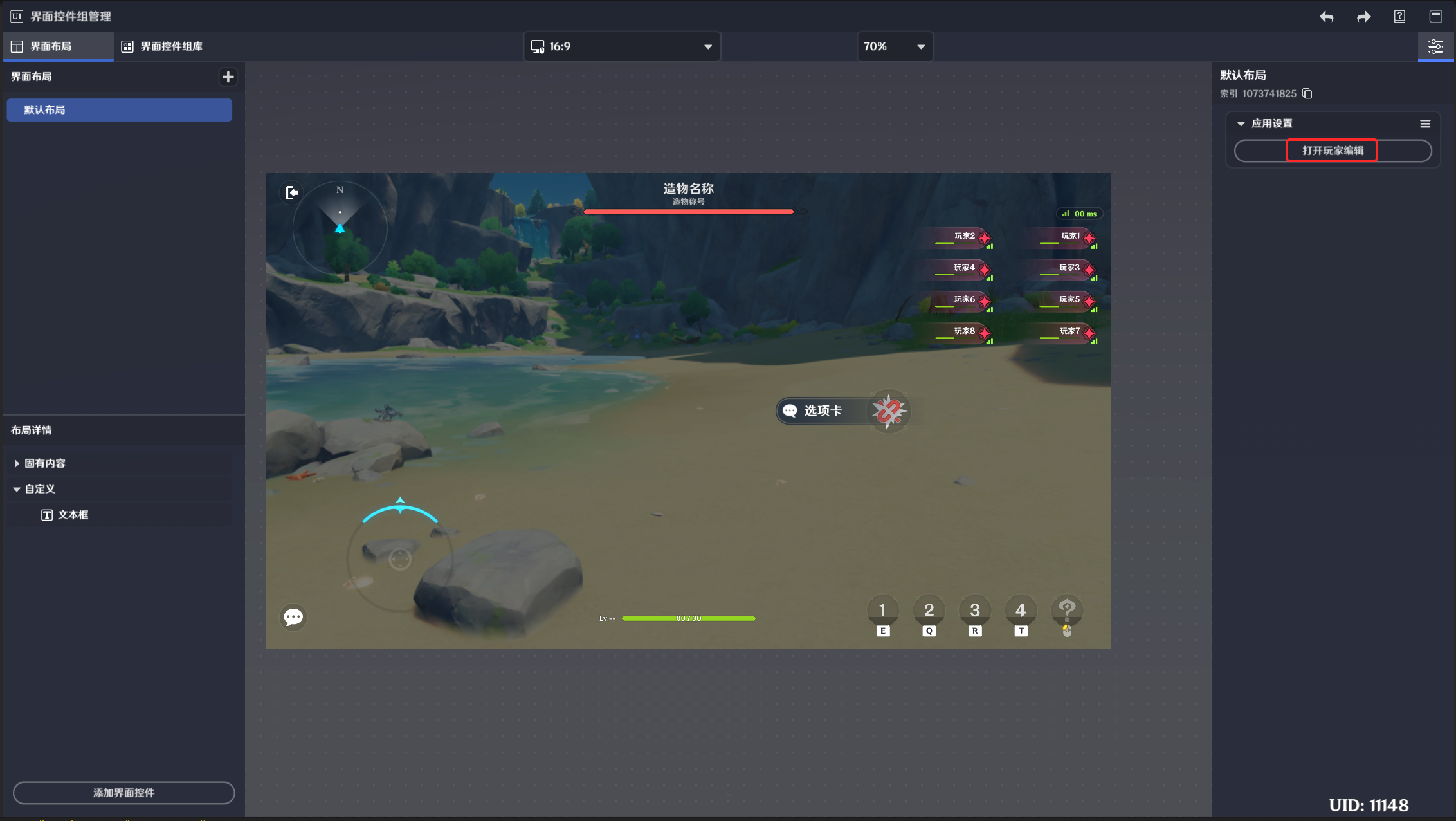Open the help question mark icon
The width and height of the screenshot is (1456, 821).
(x=1399, y=17)
